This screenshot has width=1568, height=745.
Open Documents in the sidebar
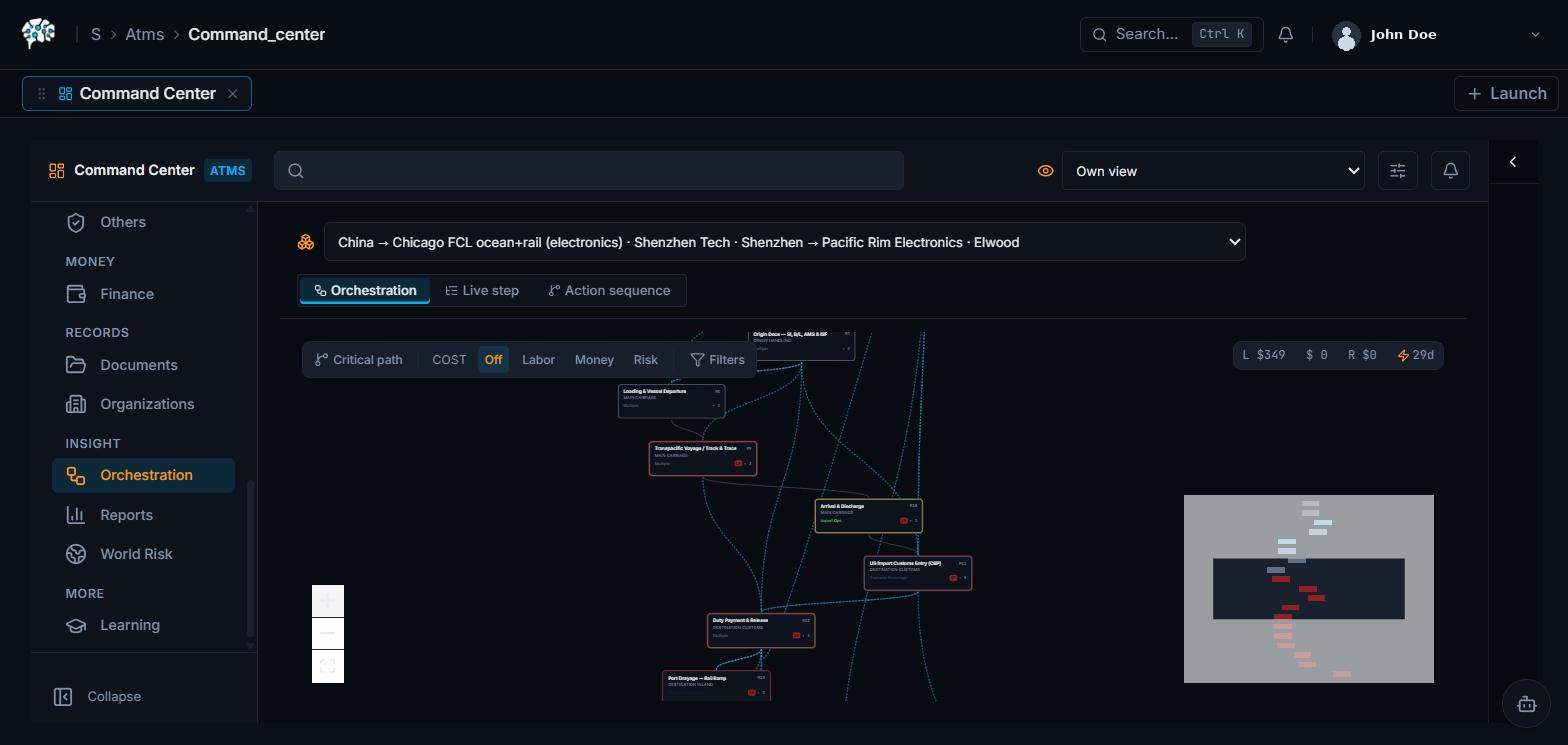[x=143, y=365]
